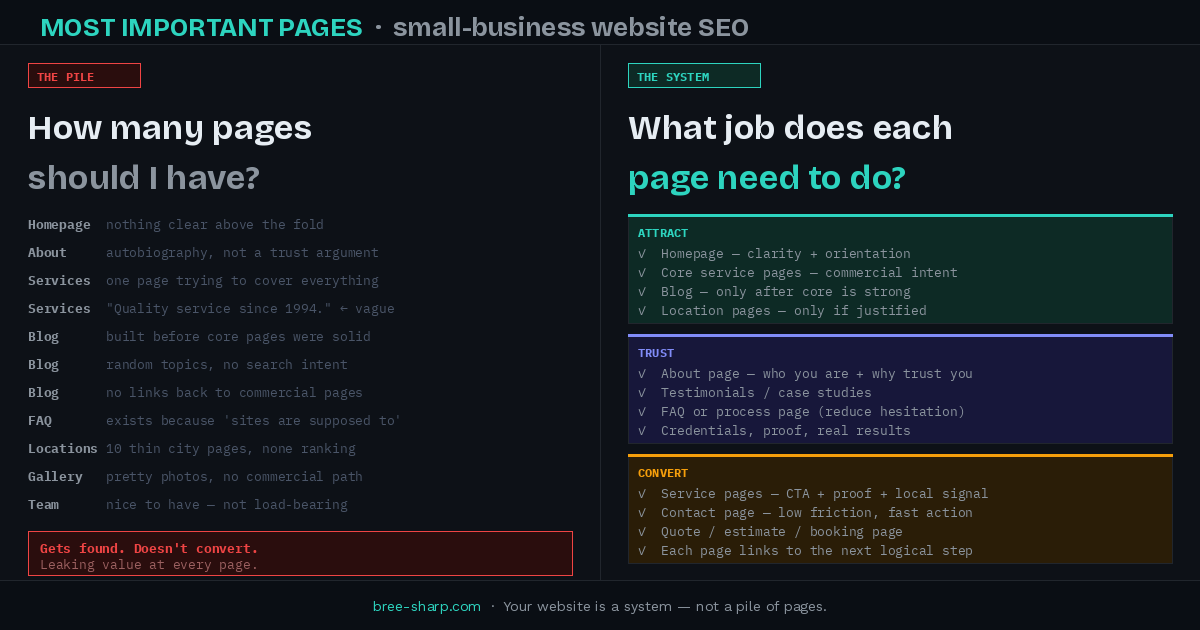Toggle the Core service pages item
The image size is (1200, 630).
[x=641, y=272]
